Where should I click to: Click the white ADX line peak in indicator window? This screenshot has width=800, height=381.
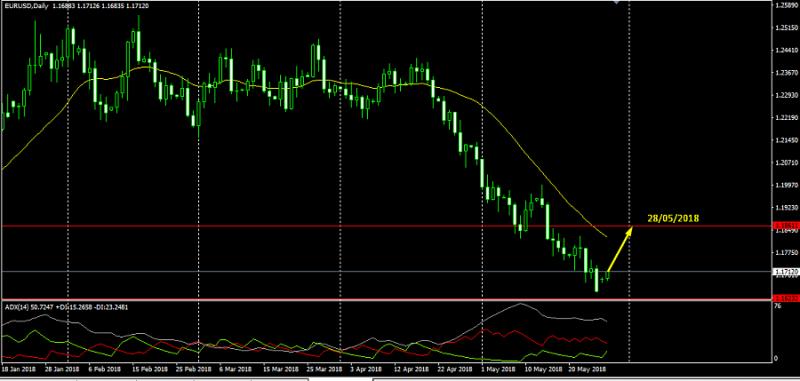(x=520, y=304)
